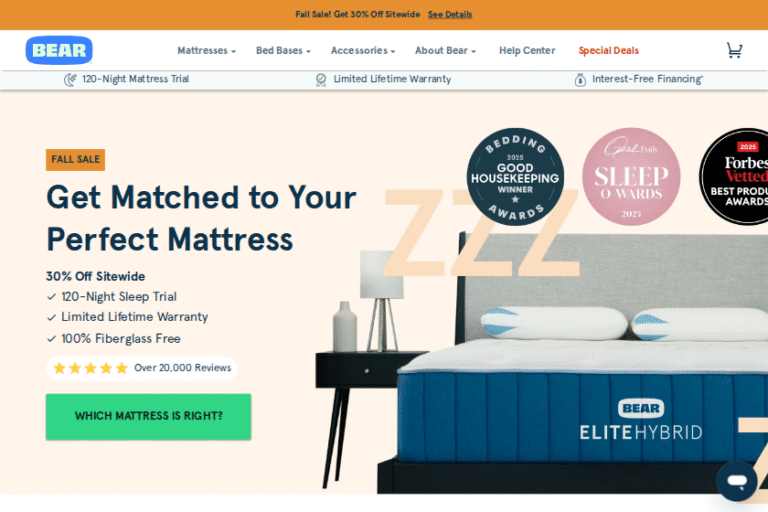Click the See Details sale link

click(x=450, y=15)
